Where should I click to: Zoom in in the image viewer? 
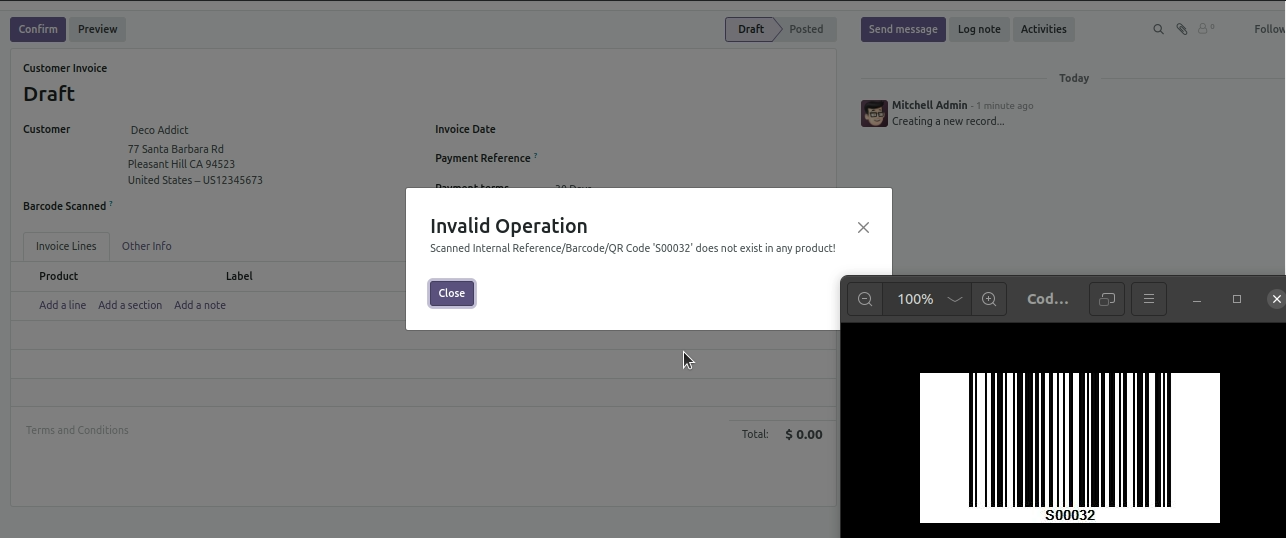pos(989,299)
